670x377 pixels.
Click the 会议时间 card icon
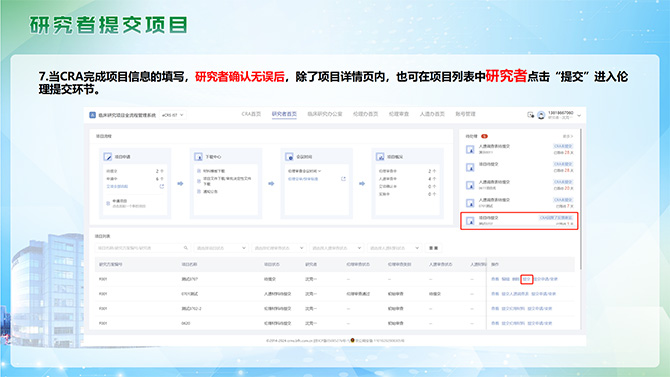289,157
